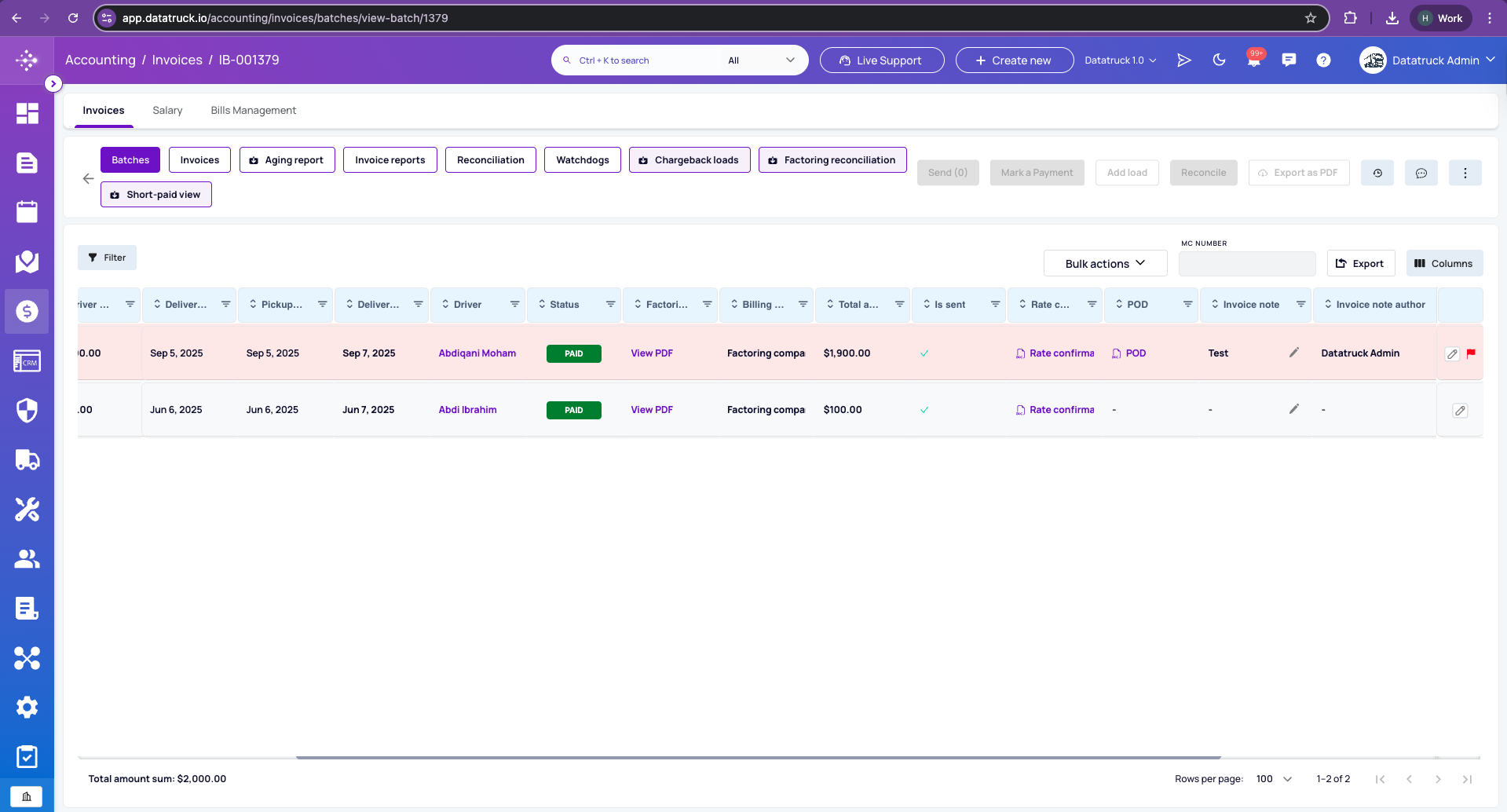
Task: Select the Invoices top tab
Action: tap(104, 111)
